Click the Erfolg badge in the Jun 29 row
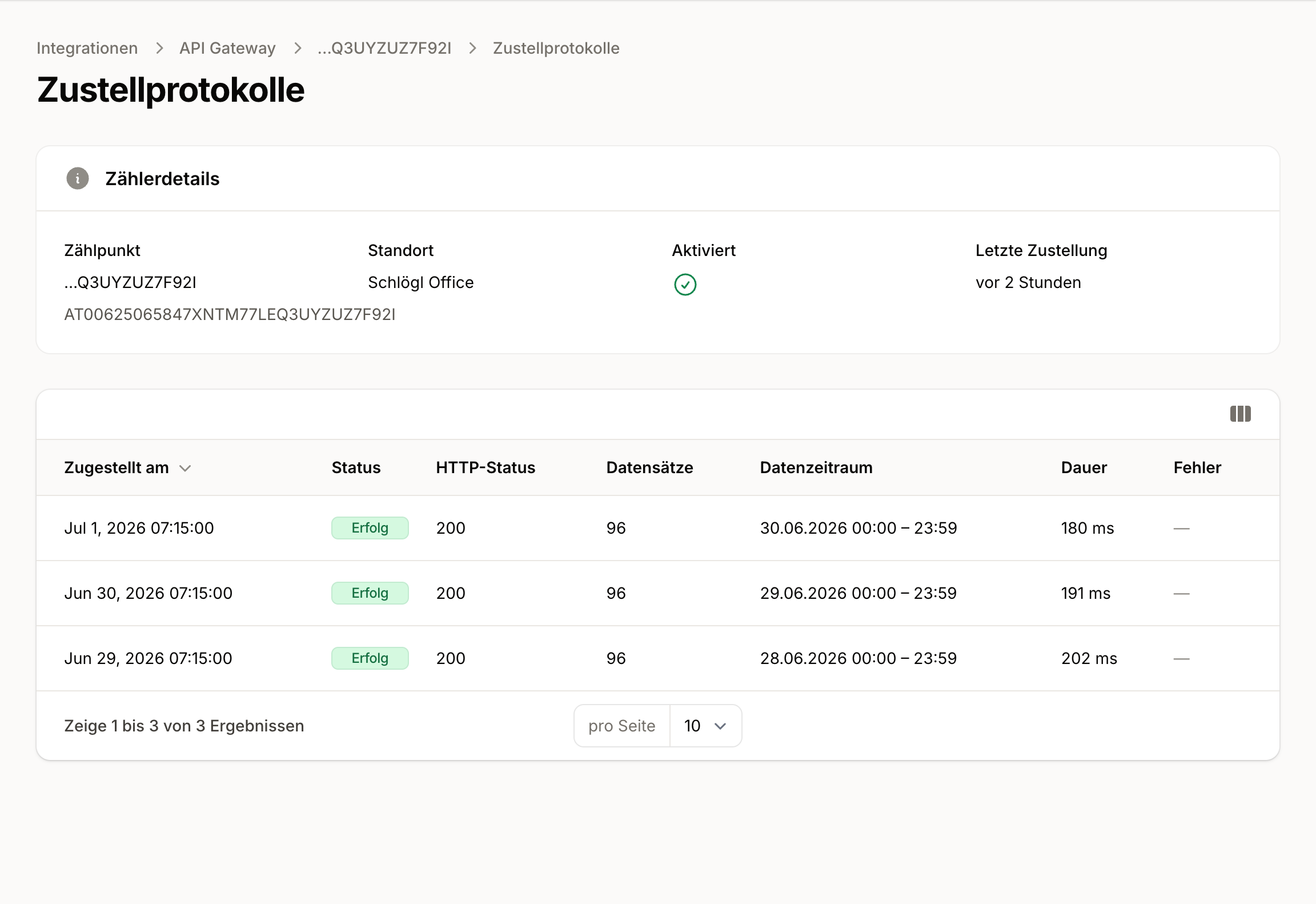Image resolution: width=1316 pixels, height=904 pixels. (370, 658)
